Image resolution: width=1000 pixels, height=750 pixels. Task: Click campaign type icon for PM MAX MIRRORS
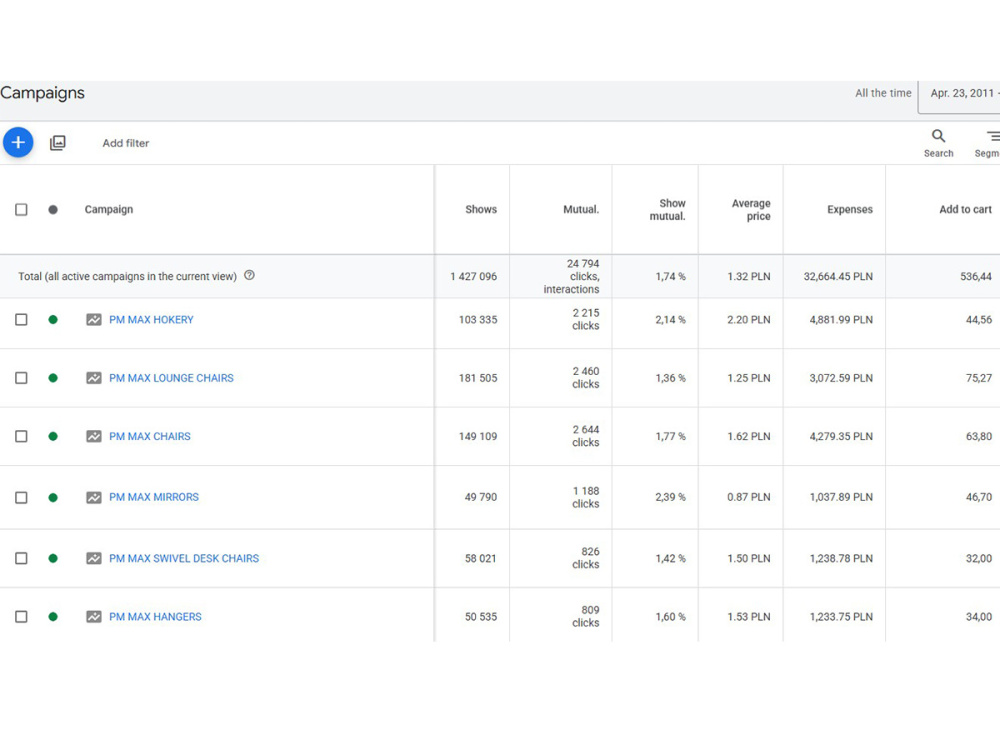pyautogui.click(x=94, y=497)
